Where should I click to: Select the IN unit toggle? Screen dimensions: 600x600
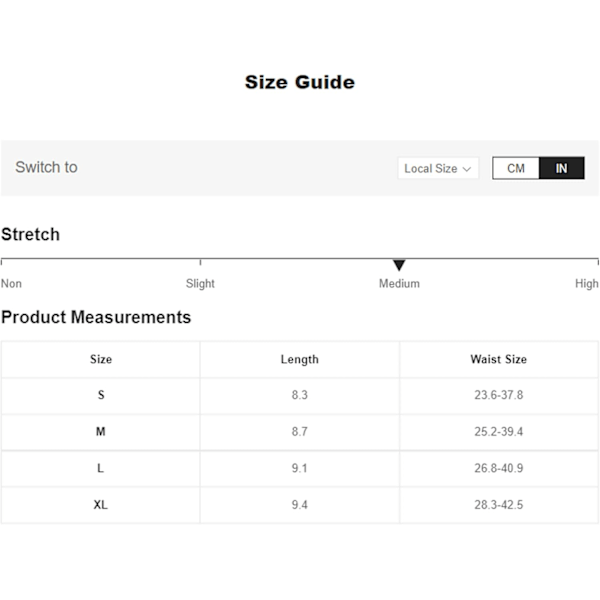point(561,168)
